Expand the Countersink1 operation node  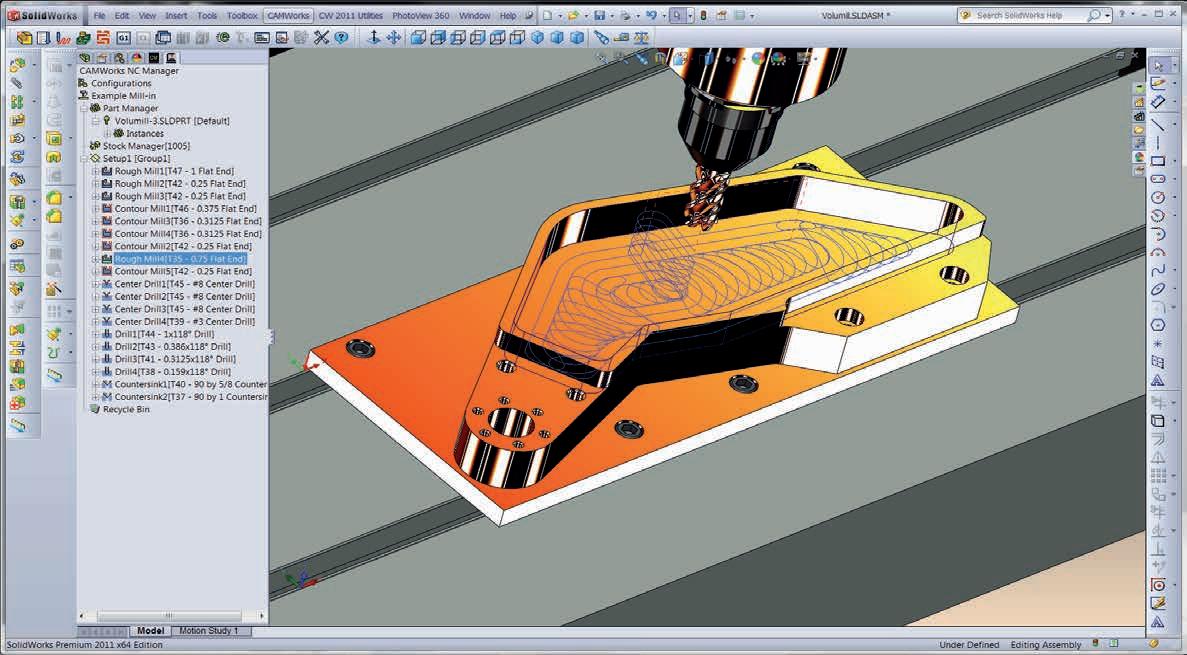point(95,384)
